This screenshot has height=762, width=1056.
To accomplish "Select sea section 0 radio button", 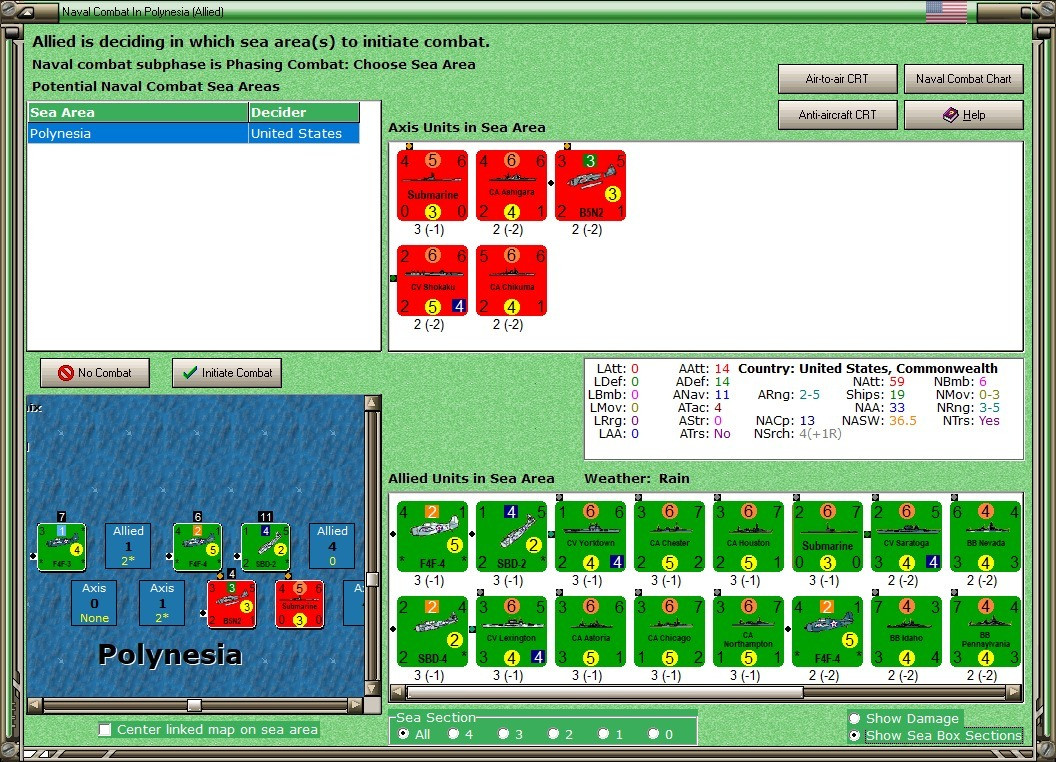I will pos(653,734).
